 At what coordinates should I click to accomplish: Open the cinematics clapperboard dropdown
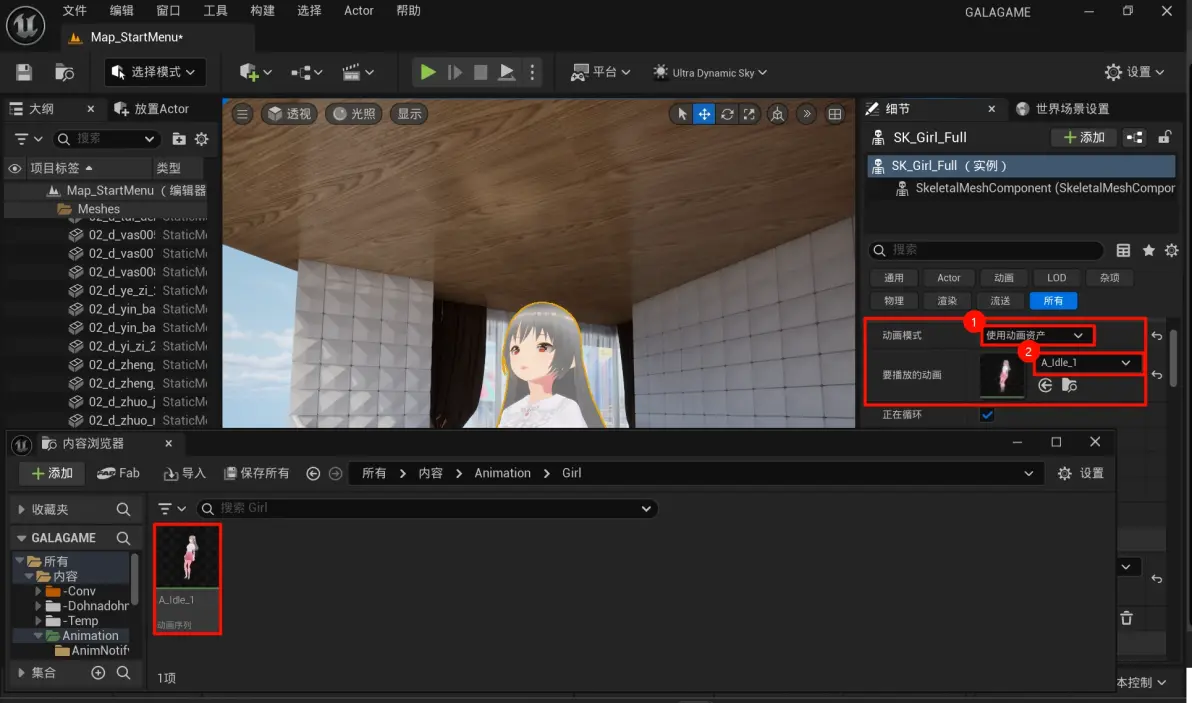357,72
